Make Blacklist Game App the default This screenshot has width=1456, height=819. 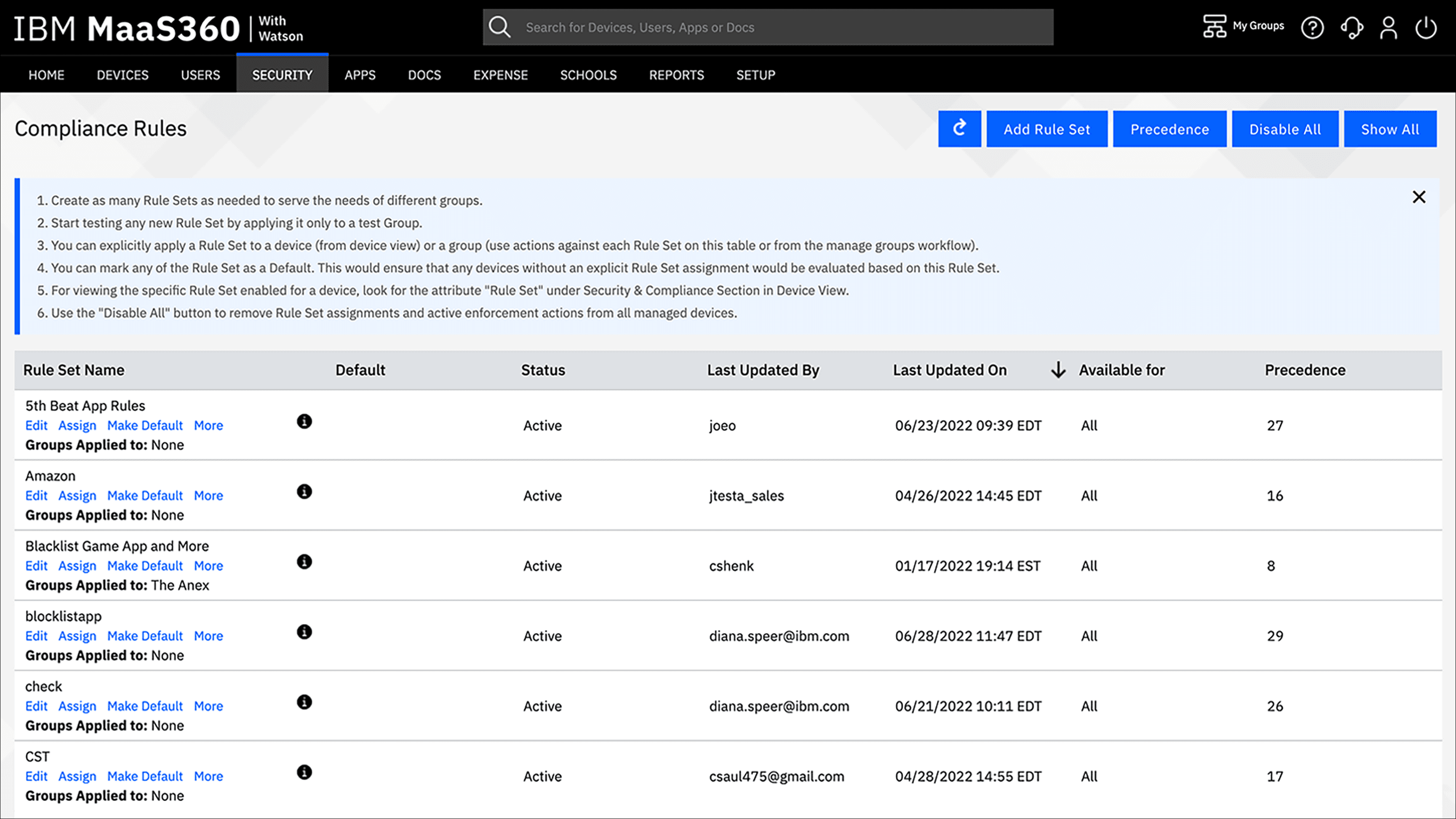[145, 566]
